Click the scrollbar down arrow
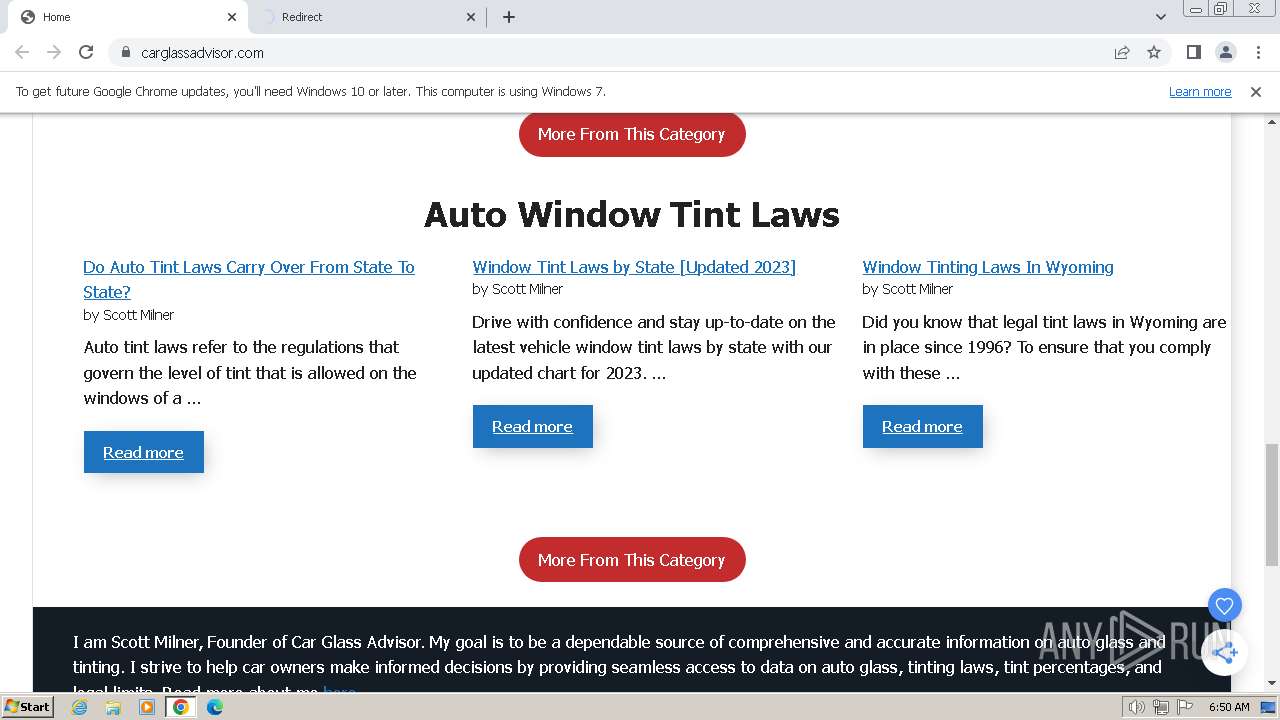Screen dimensions: 1280x720 pos(1272,684)
